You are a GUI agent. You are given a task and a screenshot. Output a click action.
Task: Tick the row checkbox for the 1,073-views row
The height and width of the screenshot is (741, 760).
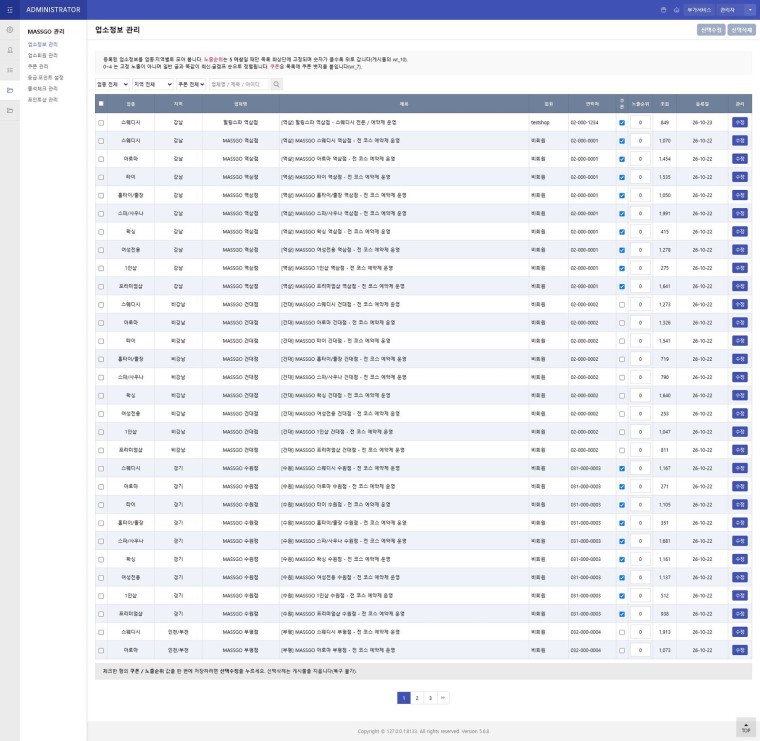click(101, 650)
